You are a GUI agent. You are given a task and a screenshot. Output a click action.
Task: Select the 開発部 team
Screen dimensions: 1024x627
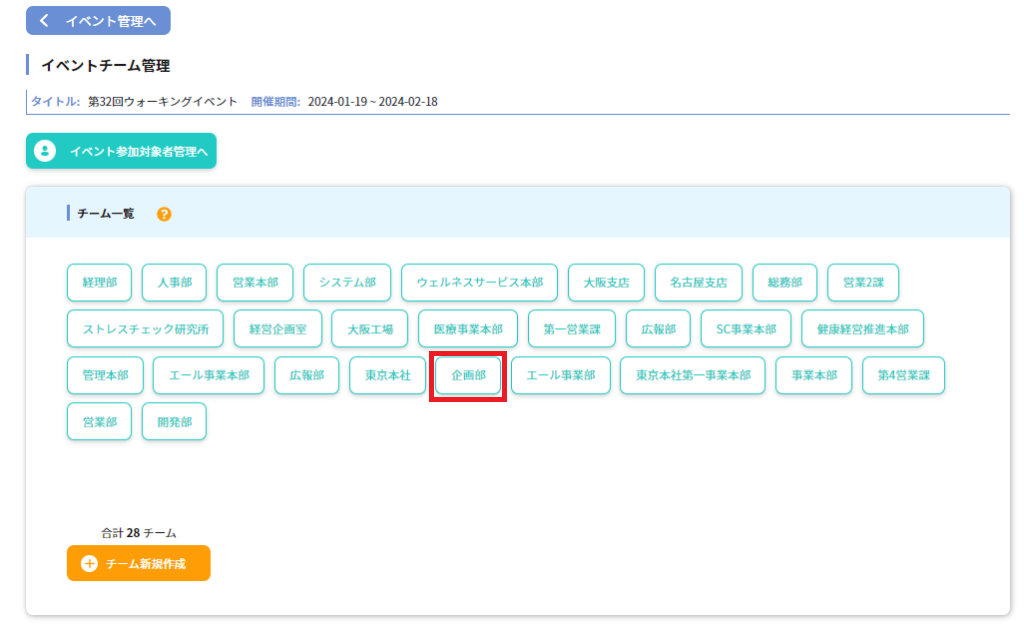tap(174, 421)
